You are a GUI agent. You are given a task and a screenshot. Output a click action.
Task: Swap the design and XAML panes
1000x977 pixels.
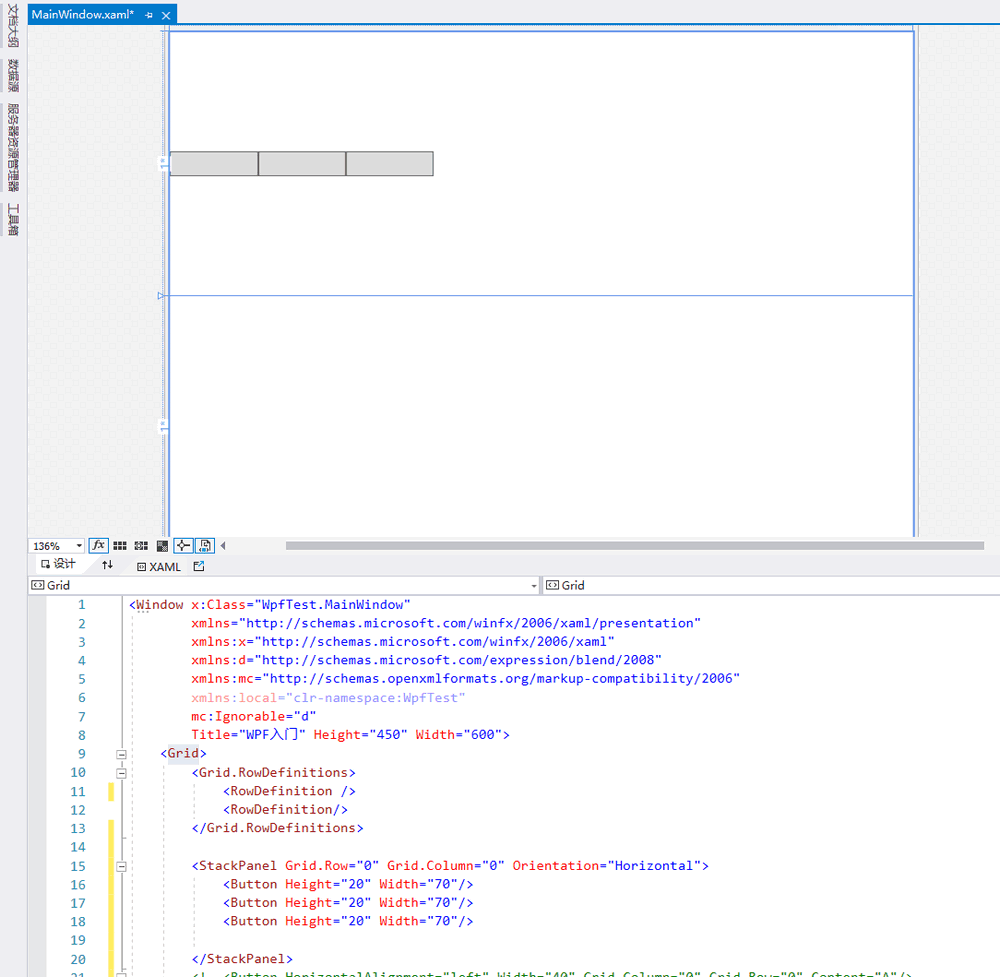[107, 564]
